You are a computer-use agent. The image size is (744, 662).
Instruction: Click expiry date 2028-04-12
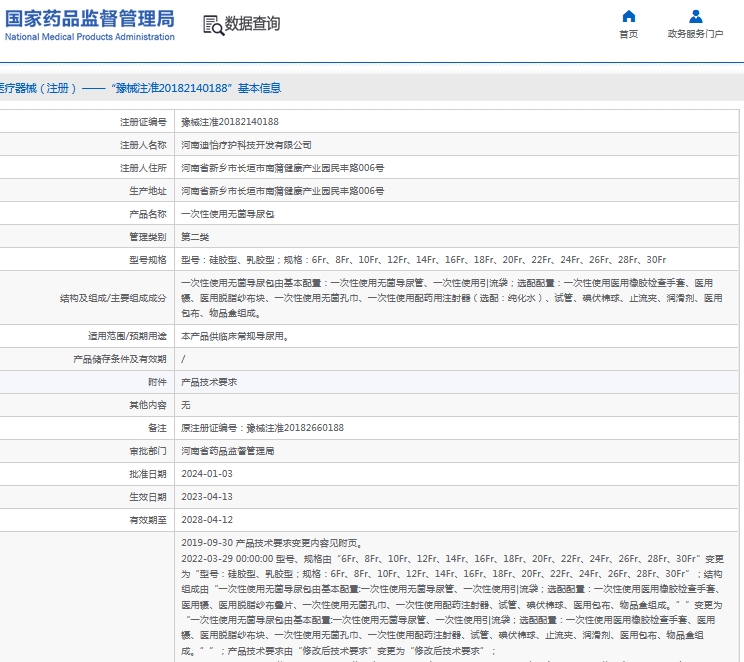tap(207, 520)
